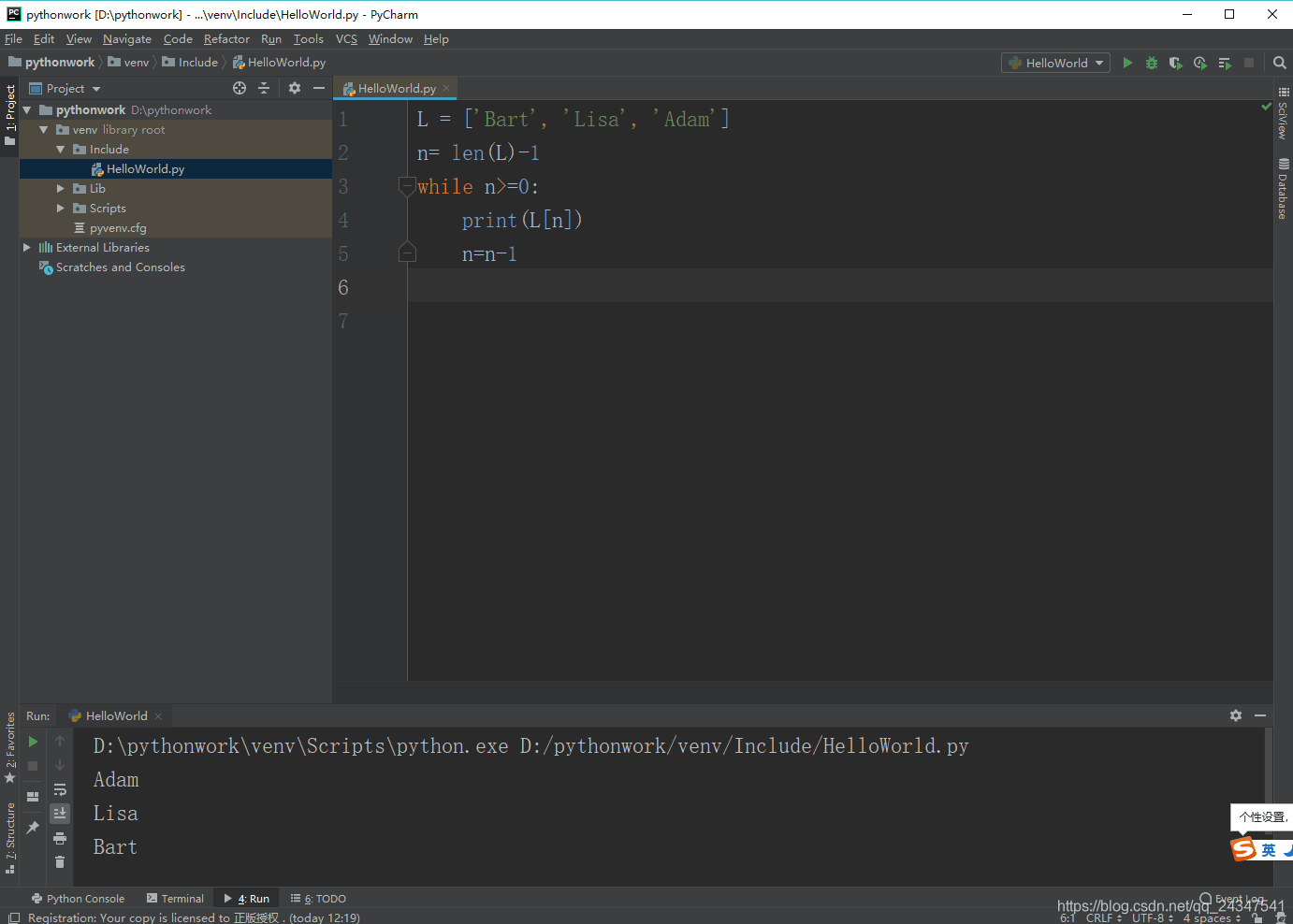
Task: Click the CRLF line separator in status bar
Action: click(x=1103, y=917)
